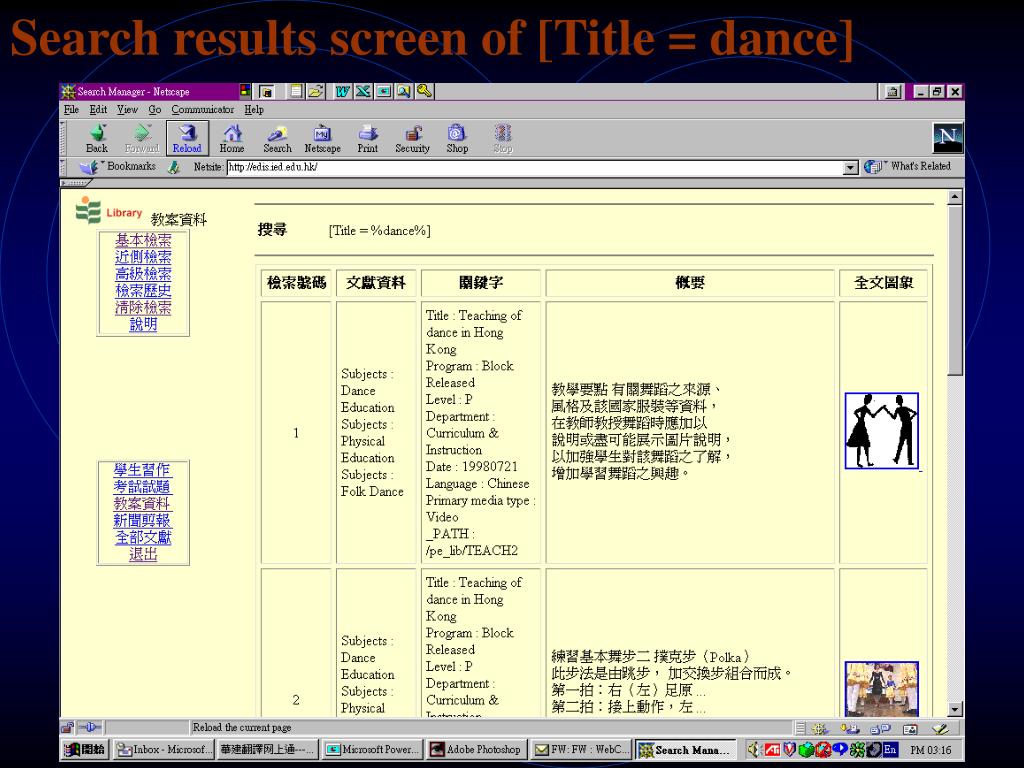Switch to Adobe Photoshop taskbar window

point(477,750)
